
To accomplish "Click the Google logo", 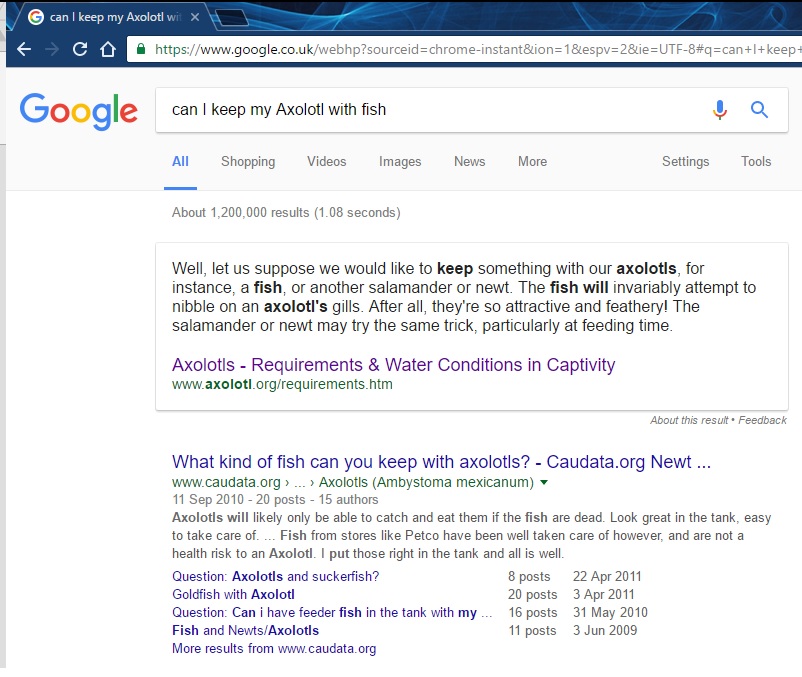I will tap(78, 111).
